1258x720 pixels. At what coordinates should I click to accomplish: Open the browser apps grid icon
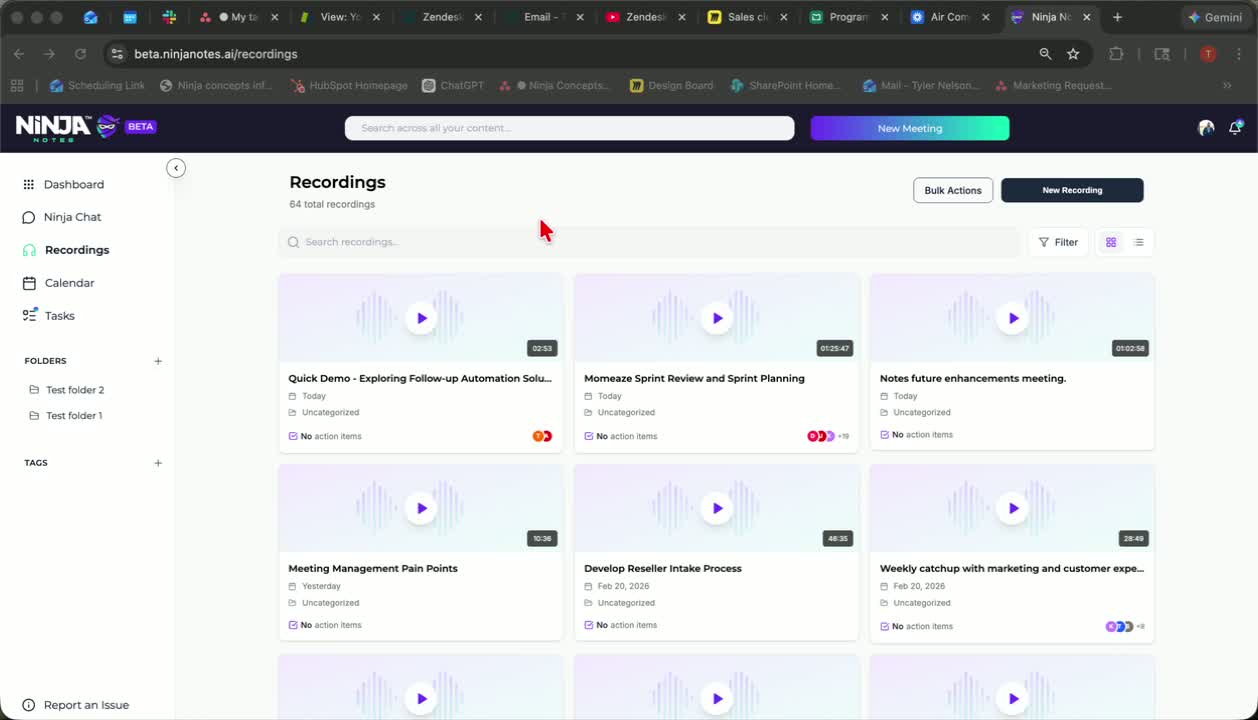pyautogui.click(x=17, y=85)
